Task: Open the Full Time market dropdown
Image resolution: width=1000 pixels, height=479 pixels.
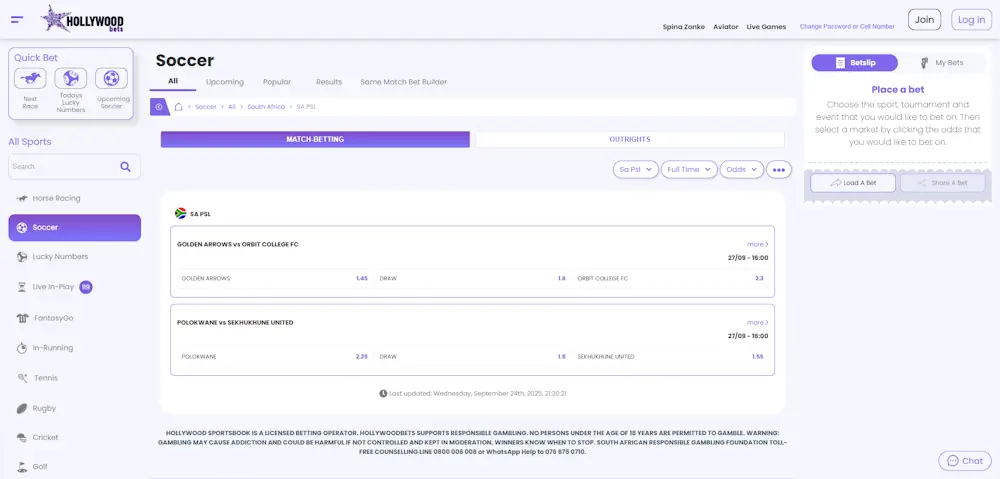Action: pyautogui.click(x=690, y=170)
